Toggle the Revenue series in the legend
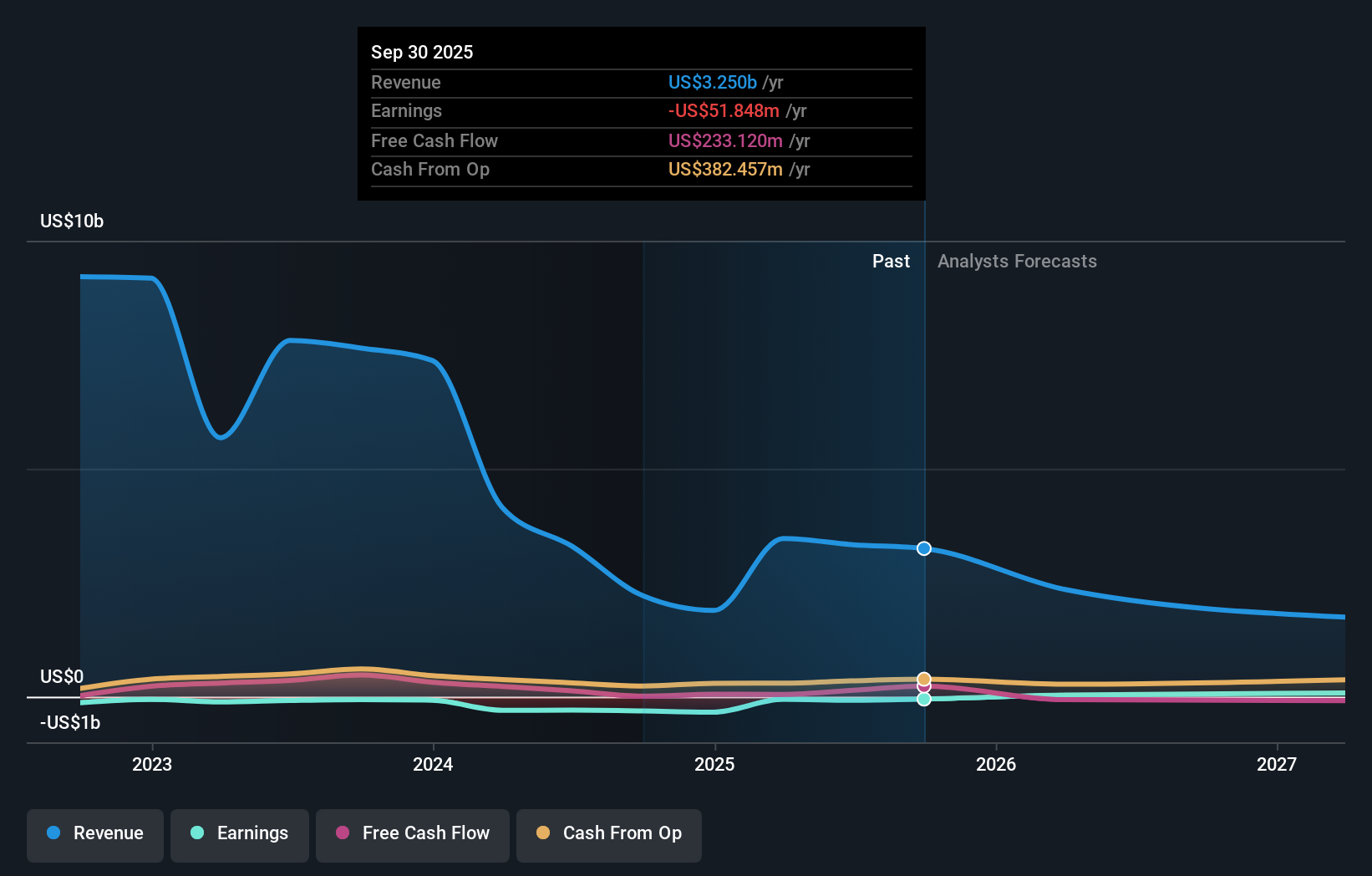Image resolution: width=1372 pixels, height=876 pixels. pyautogui.click(x=94, y=833)
